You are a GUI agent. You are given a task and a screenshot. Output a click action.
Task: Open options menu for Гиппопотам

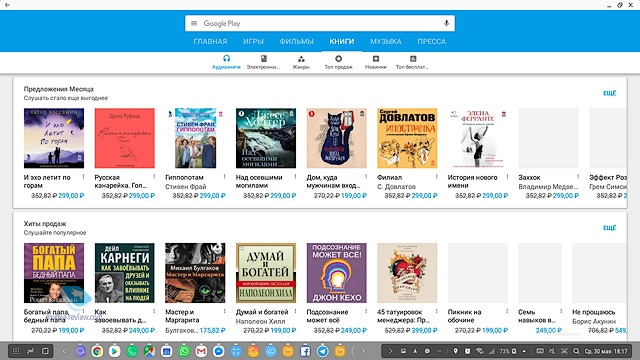225,177
